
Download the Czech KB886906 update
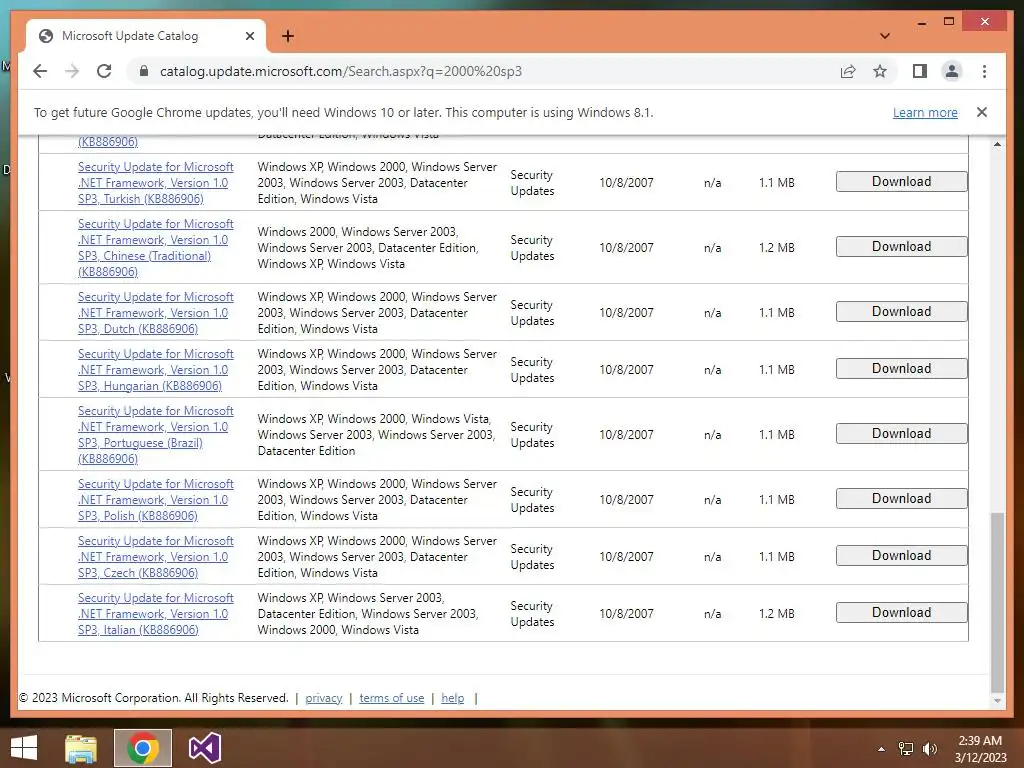click(901, 555)
